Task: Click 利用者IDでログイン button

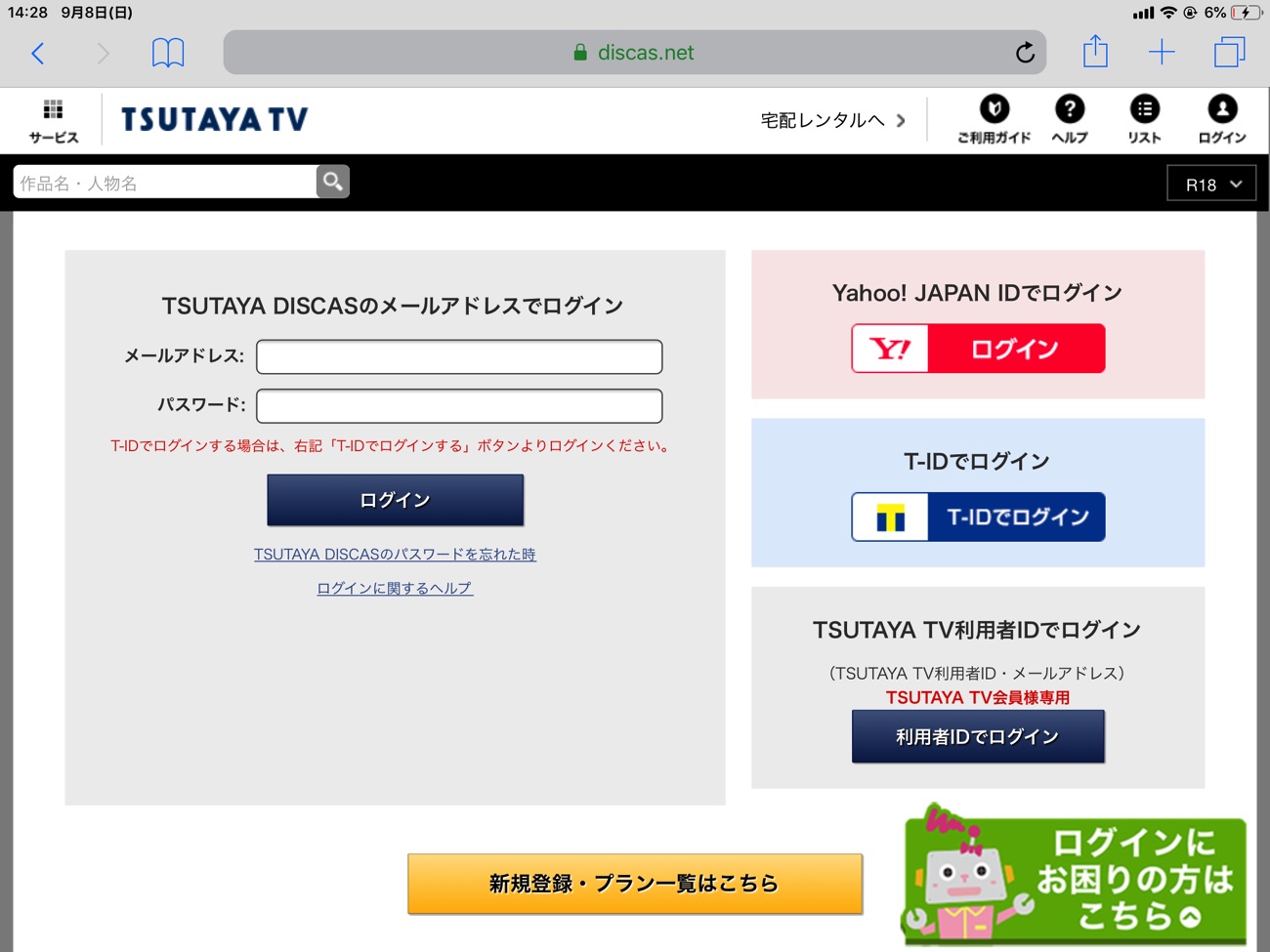Action: tap(978, 736)
